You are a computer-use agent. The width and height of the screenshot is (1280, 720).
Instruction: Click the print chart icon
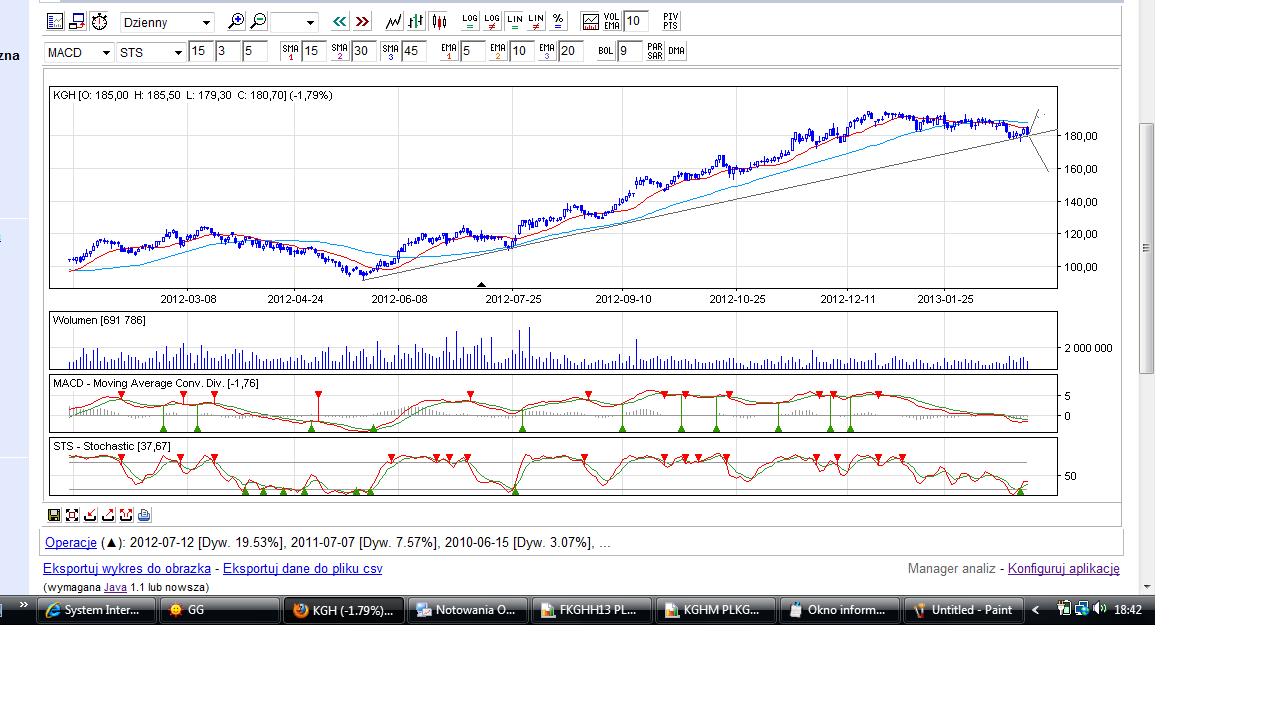[x=144, y=515]
